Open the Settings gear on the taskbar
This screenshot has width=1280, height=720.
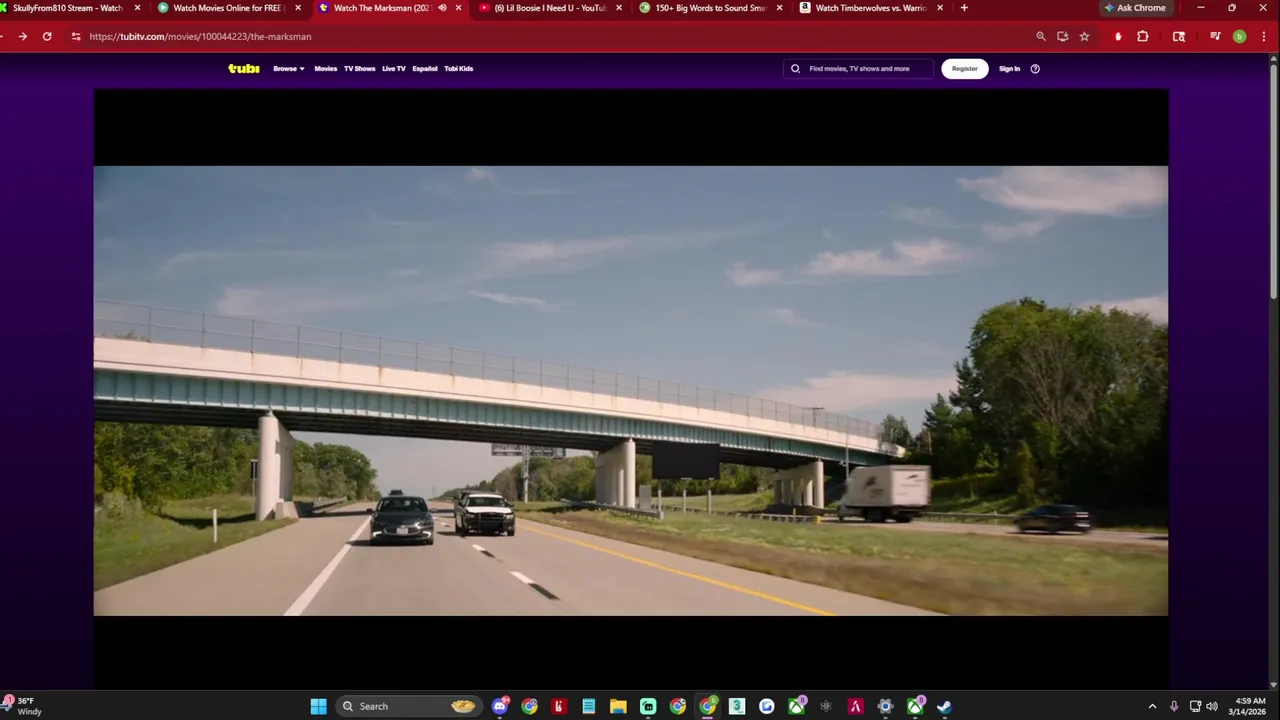click(x=885, y=706)
